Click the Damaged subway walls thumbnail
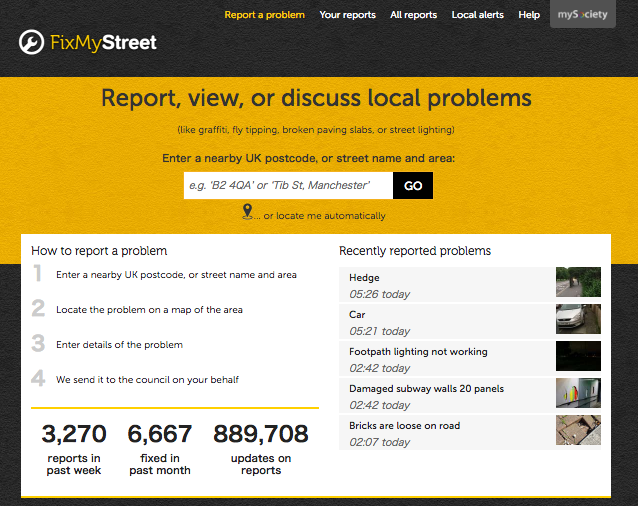 pos(578,393)
